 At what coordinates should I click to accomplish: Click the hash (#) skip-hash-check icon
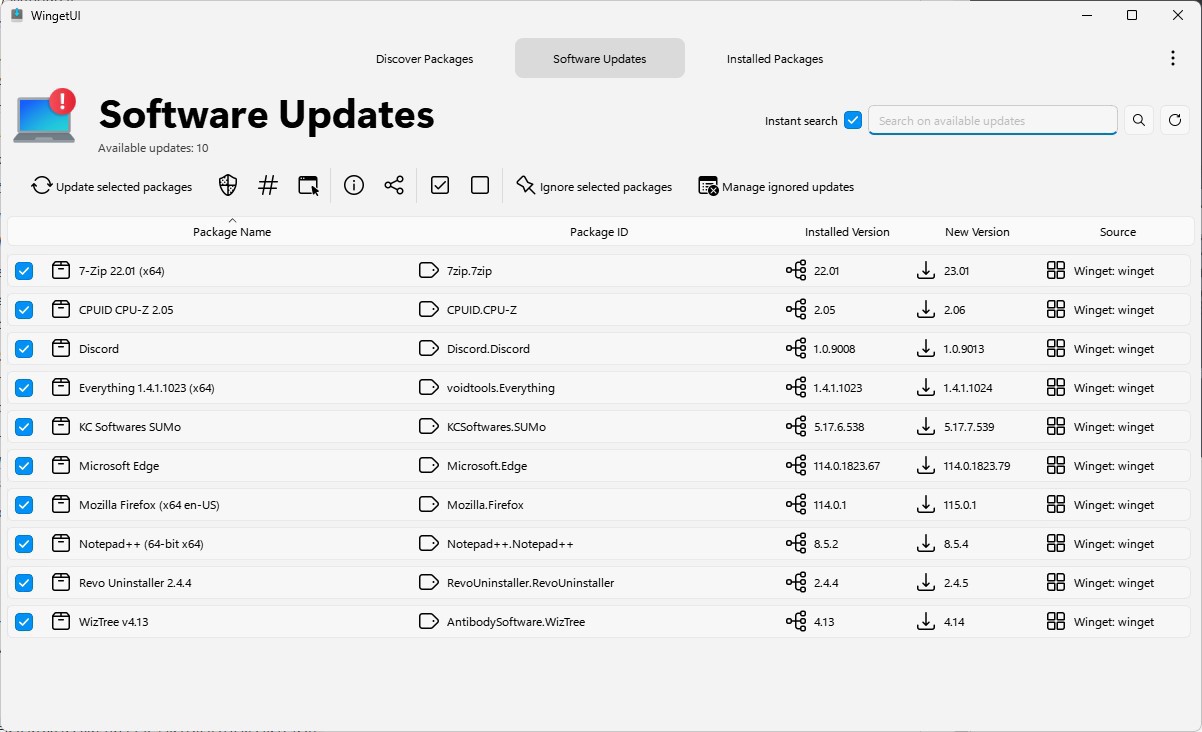point(268,185)
